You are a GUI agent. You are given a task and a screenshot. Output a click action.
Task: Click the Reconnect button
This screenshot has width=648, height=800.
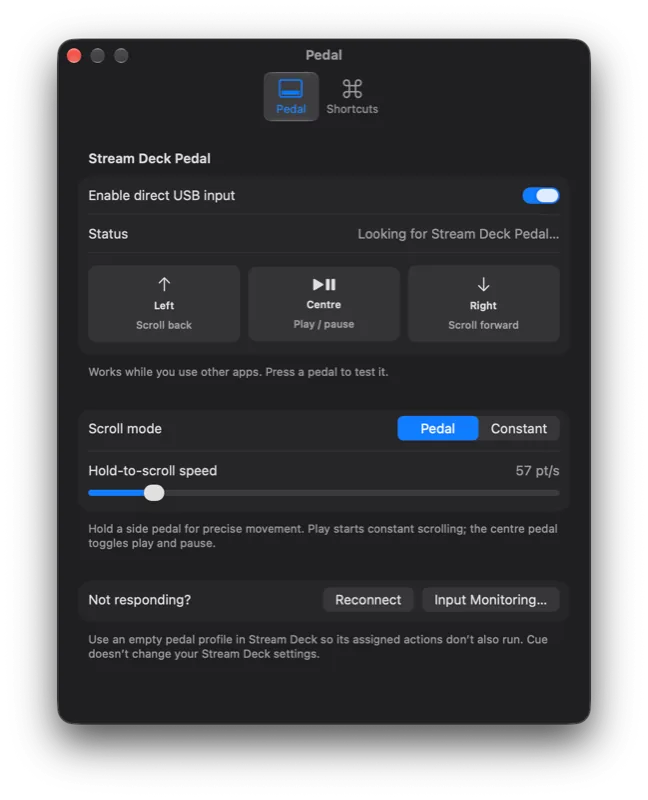click(x=368, y=599)
